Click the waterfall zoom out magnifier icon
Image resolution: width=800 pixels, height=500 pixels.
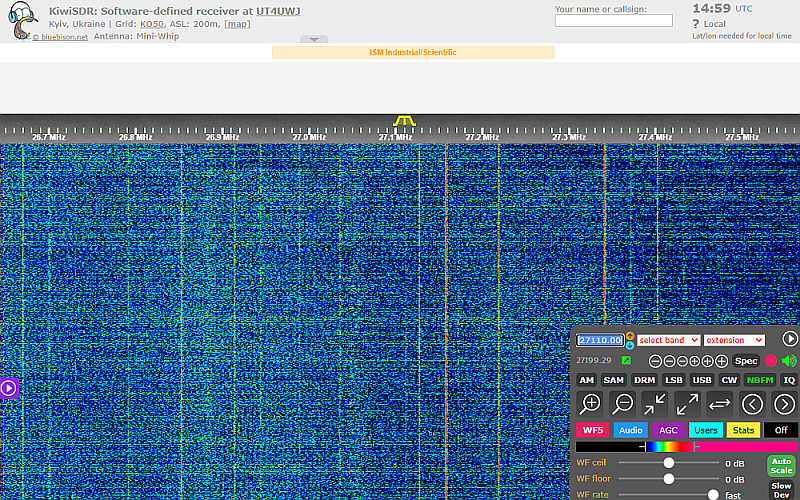623,404
